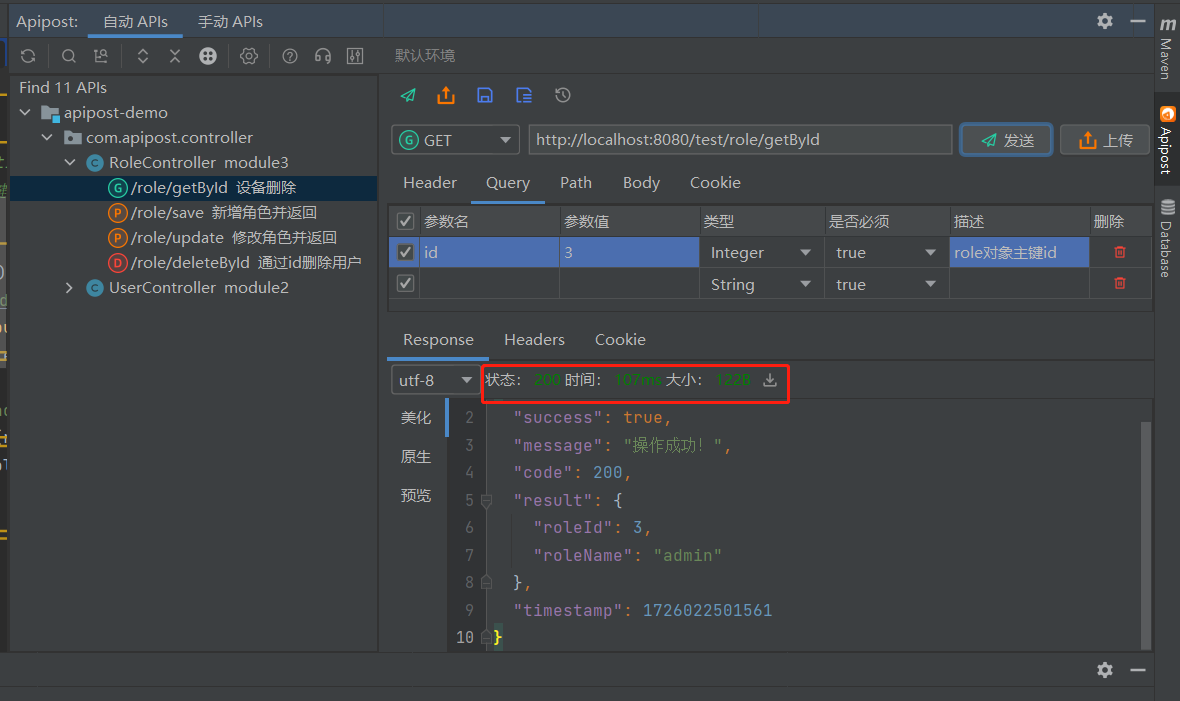Switch response view to 美化
The width and height of the screenshot is (1180, 701).
415,418
